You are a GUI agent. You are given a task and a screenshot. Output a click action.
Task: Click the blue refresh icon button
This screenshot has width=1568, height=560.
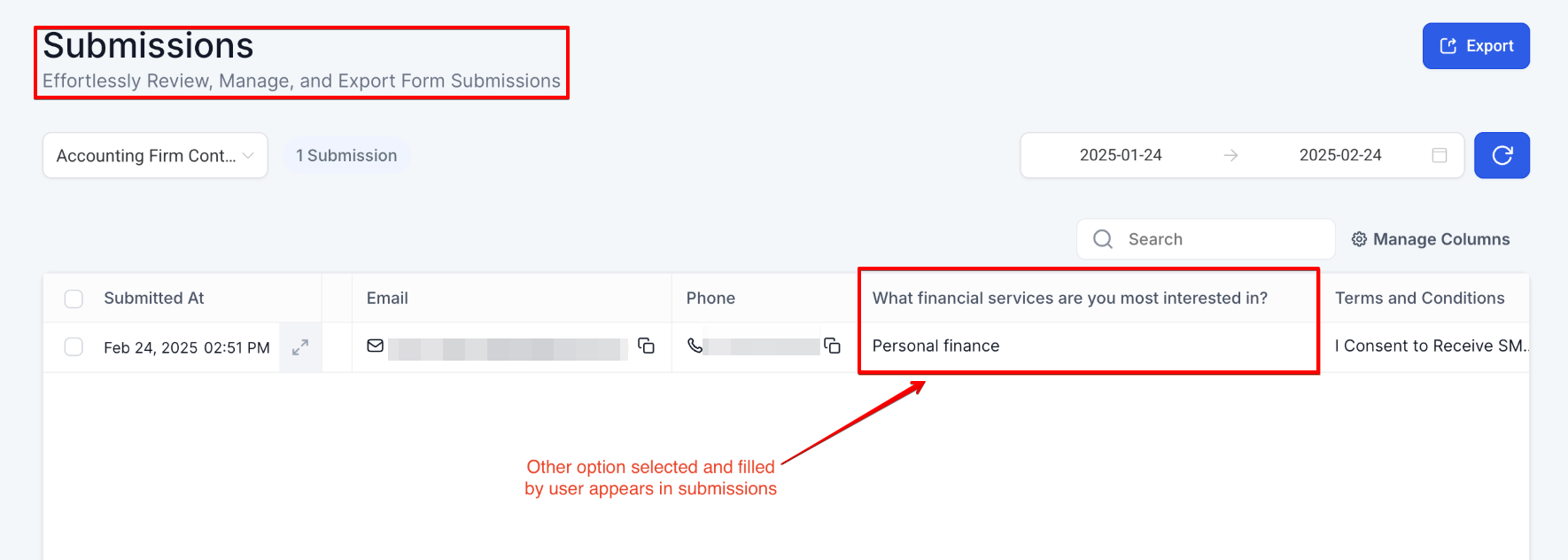point(1502,155)
